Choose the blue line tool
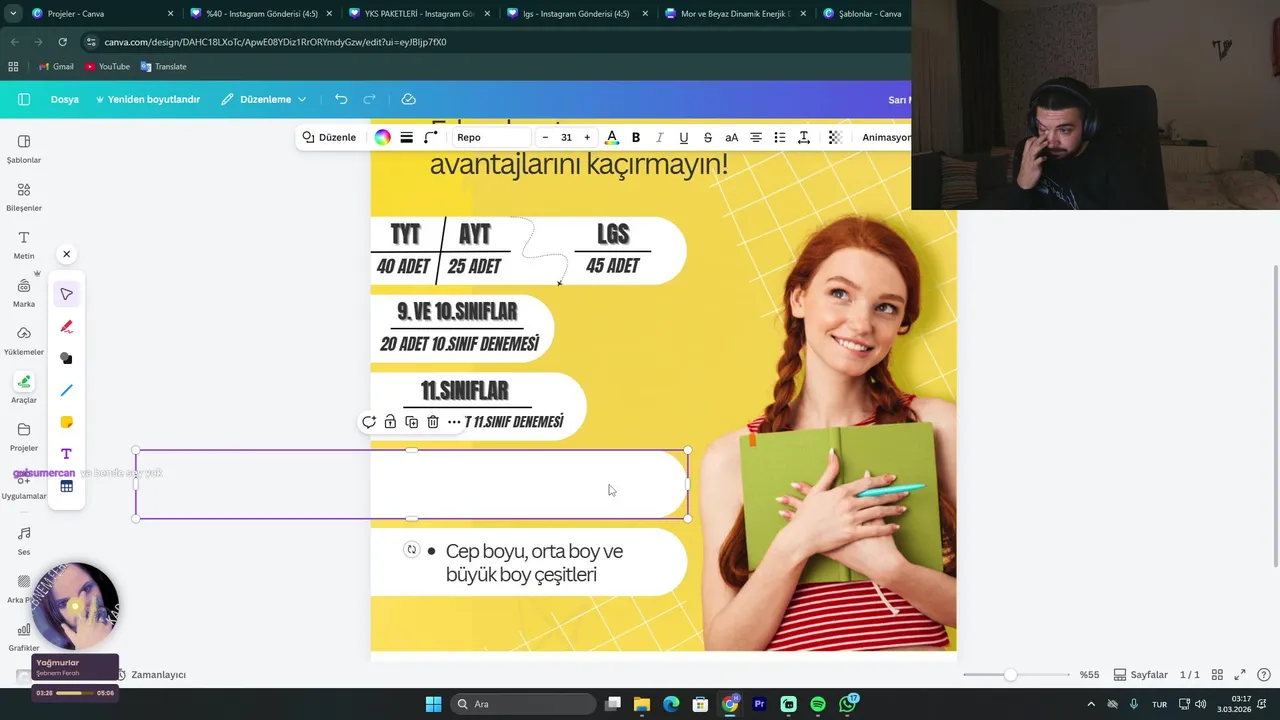This screenshot has width=1280, height=720. tap(67, 390)
